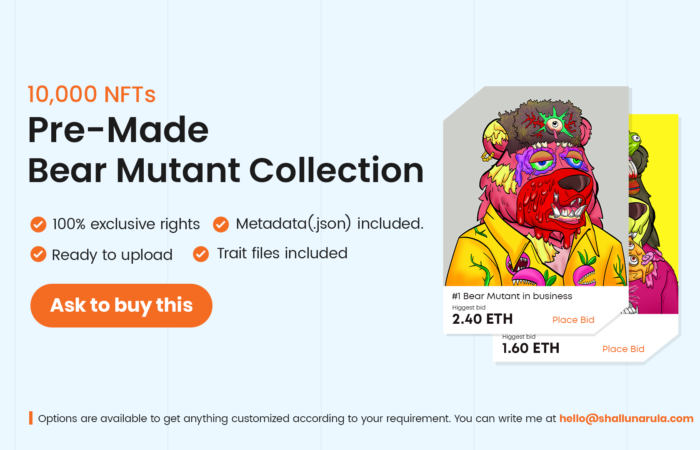The image size is (700, 450).
Task: Click the 1.60 ETH highest bid amount
Action: point(530,348)
